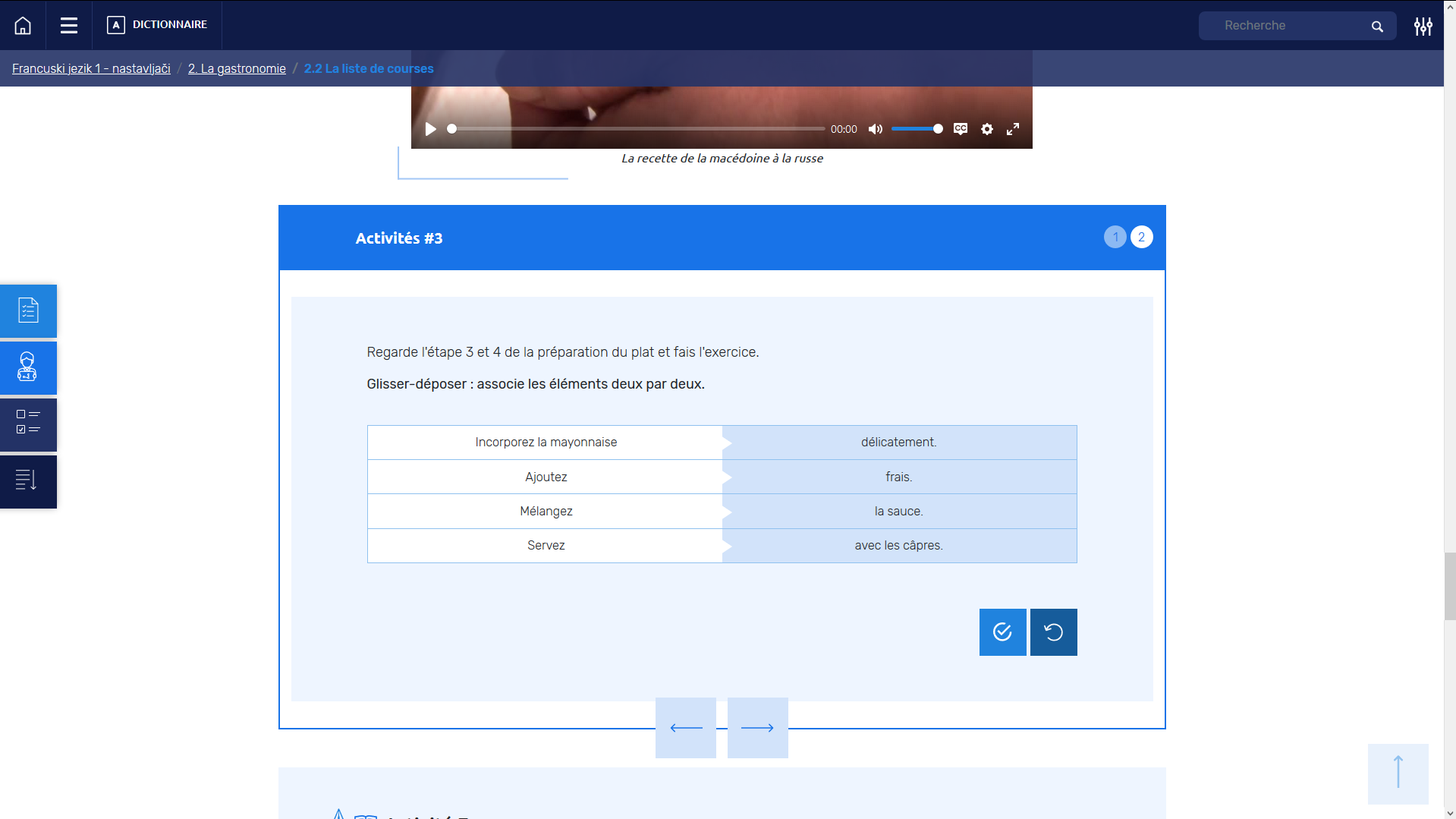Go to the home page icon

(x=23, y=26)
